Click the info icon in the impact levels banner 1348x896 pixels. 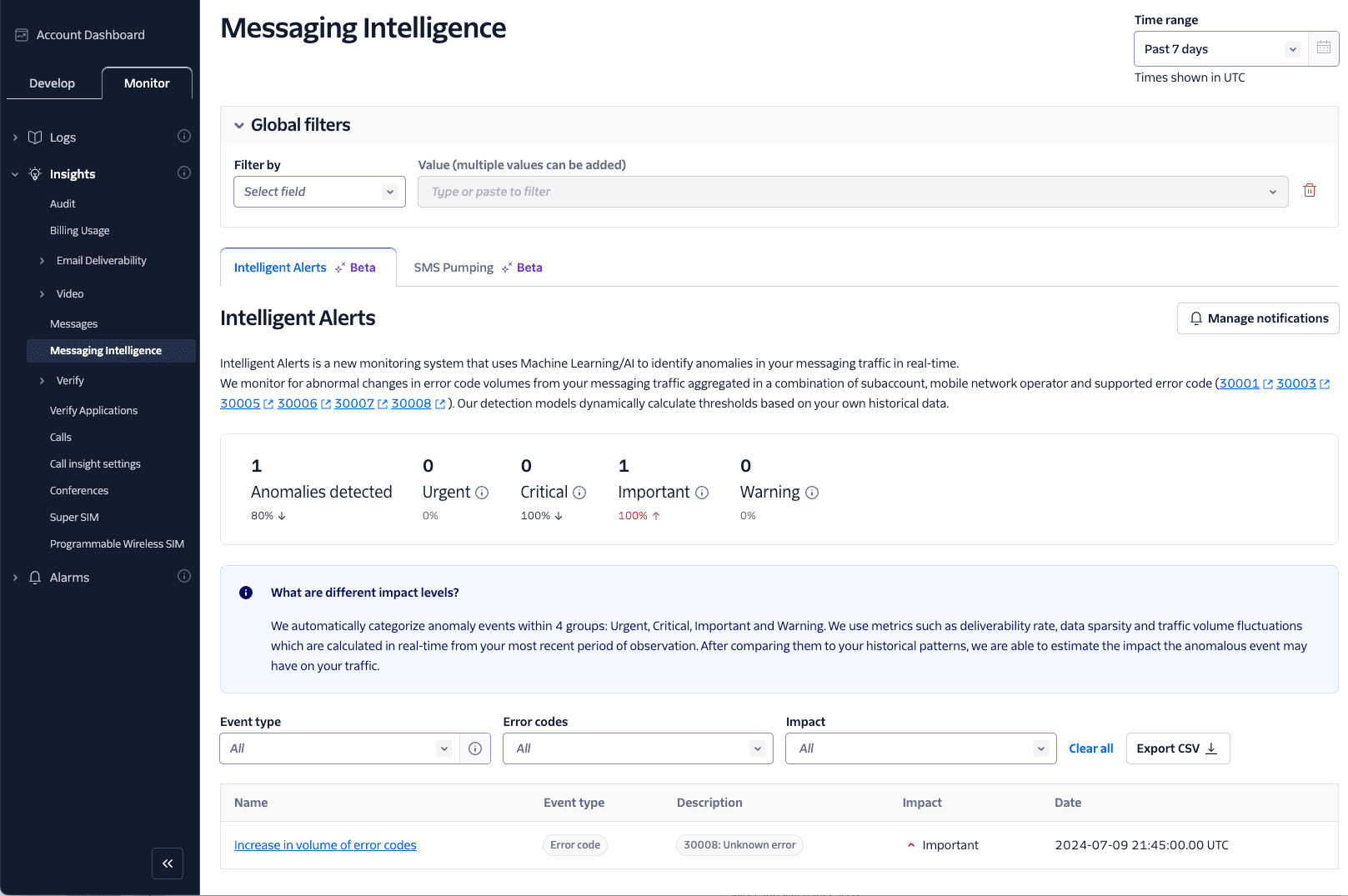pyautogui.click(x=245, y=592)
